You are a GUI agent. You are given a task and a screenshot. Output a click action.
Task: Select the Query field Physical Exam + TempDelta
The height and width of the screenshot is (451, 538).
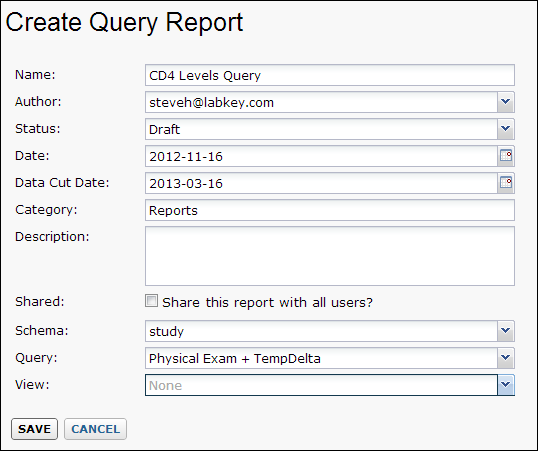coord(321,358)
